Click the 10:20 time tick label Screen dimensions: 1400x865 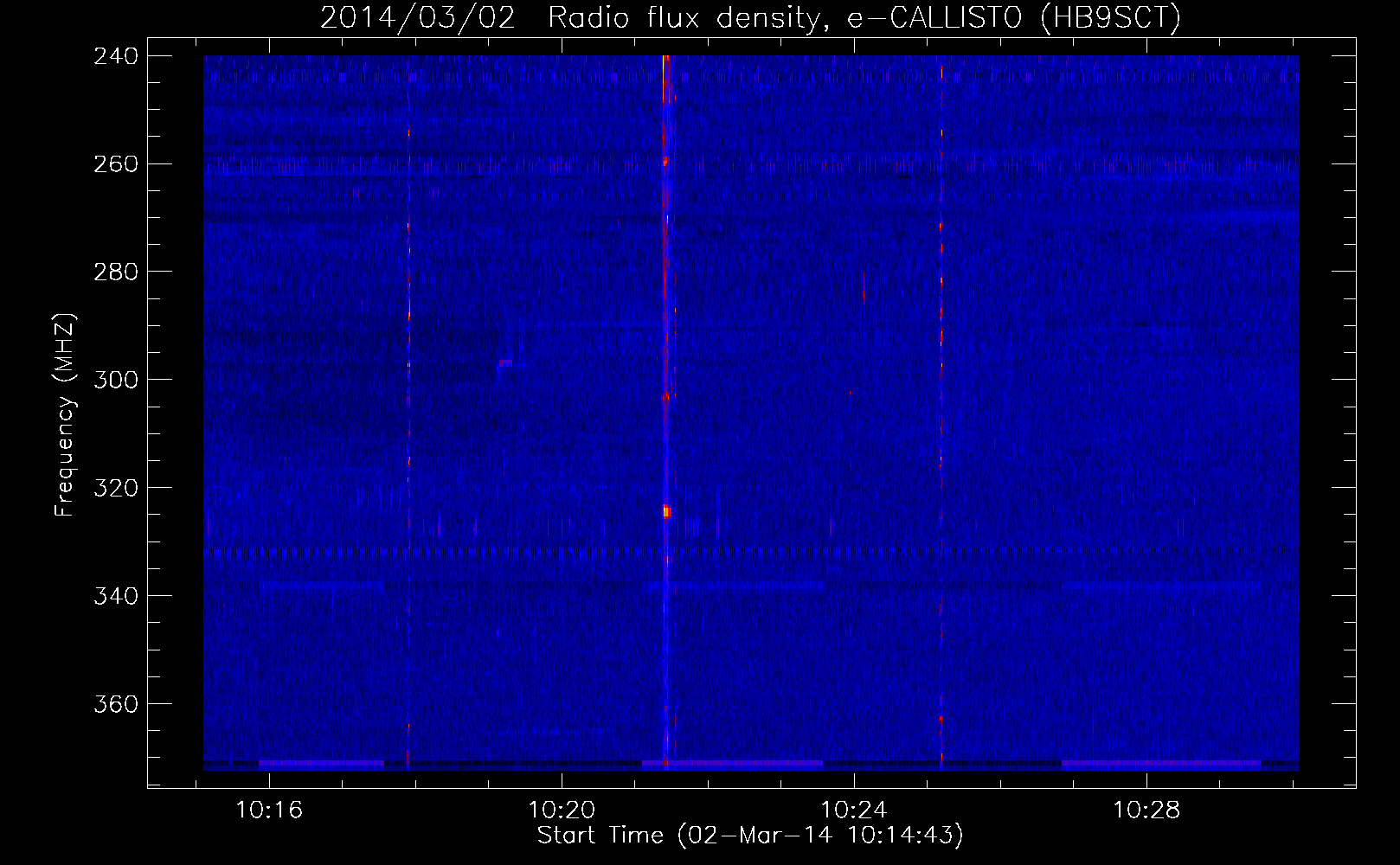tap(562, 811)
